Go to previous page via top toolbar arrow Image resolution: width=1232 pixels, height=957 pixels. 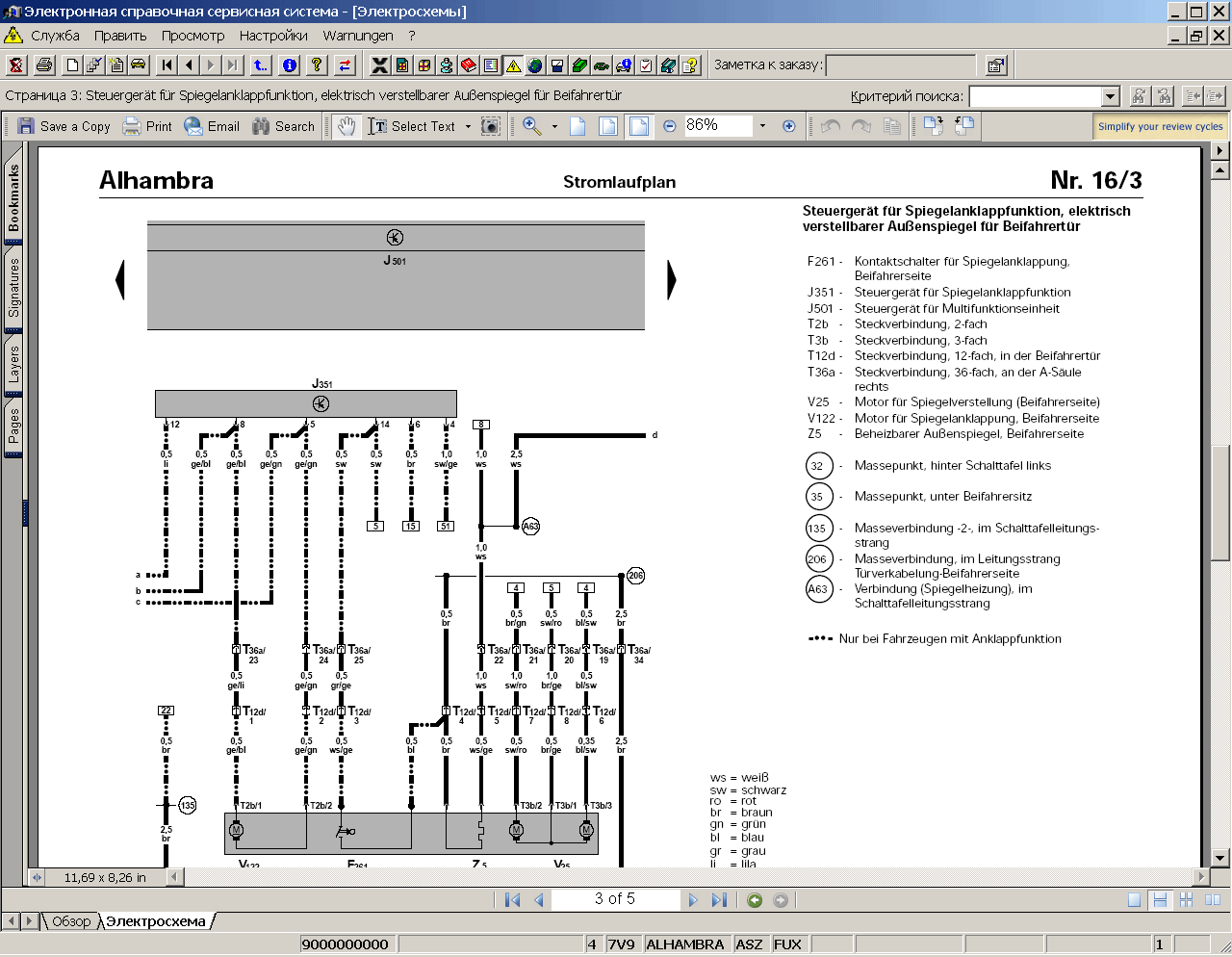[x=190, y=65]
